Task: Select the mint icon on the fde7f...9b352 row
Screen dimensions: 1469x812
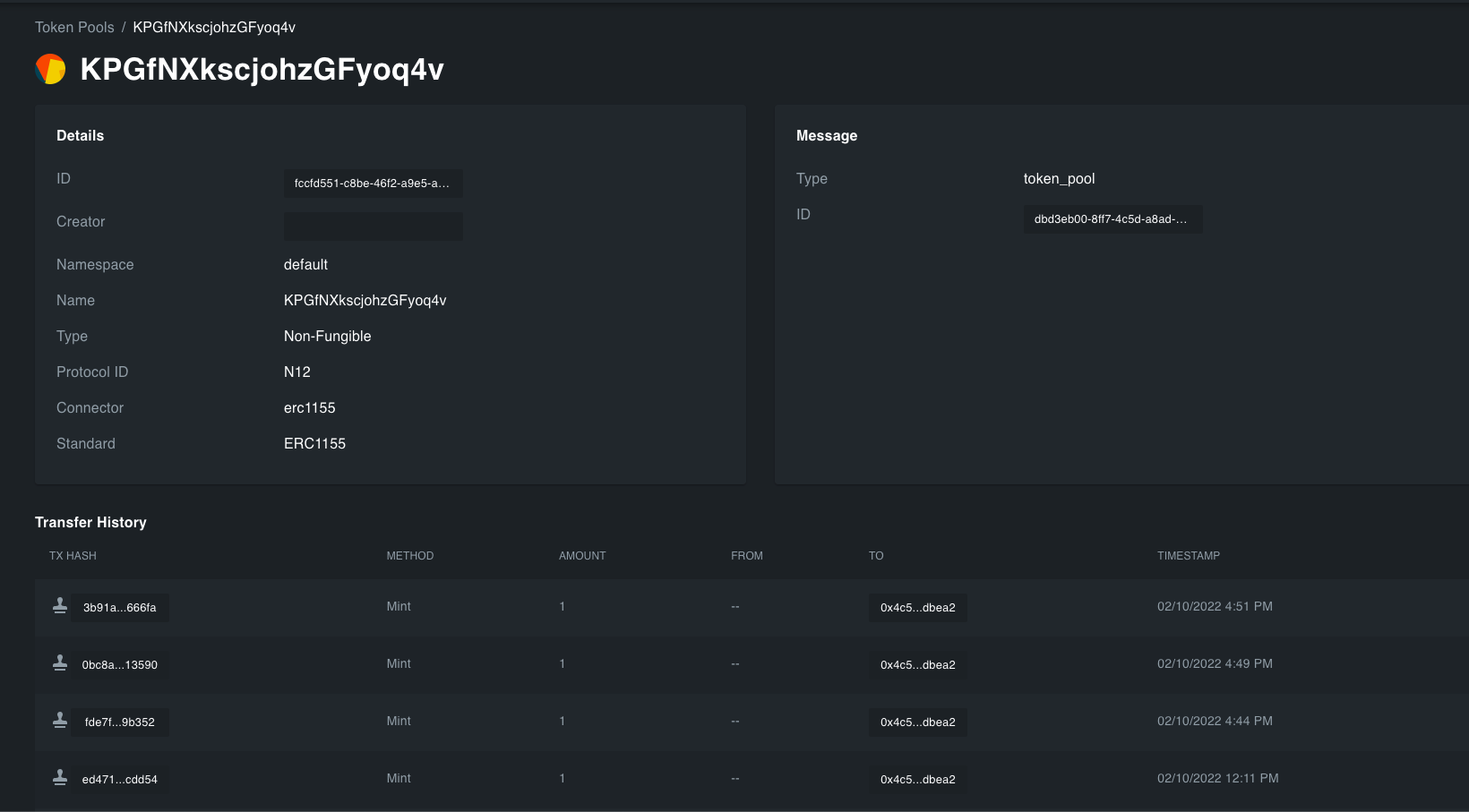Action: [59, 719]
